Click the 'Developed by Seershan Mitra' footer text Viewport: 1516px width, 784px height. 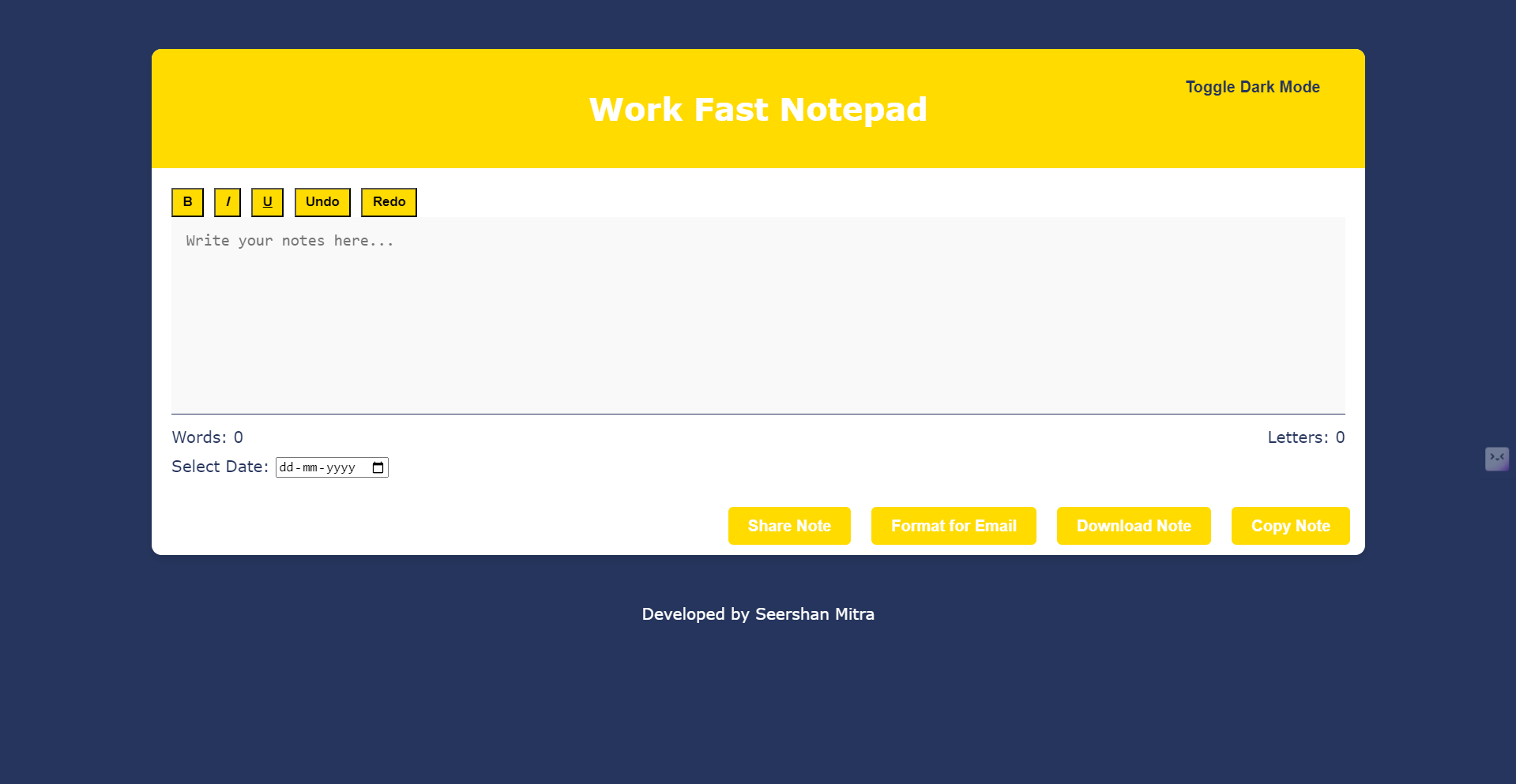click(758, 614)
